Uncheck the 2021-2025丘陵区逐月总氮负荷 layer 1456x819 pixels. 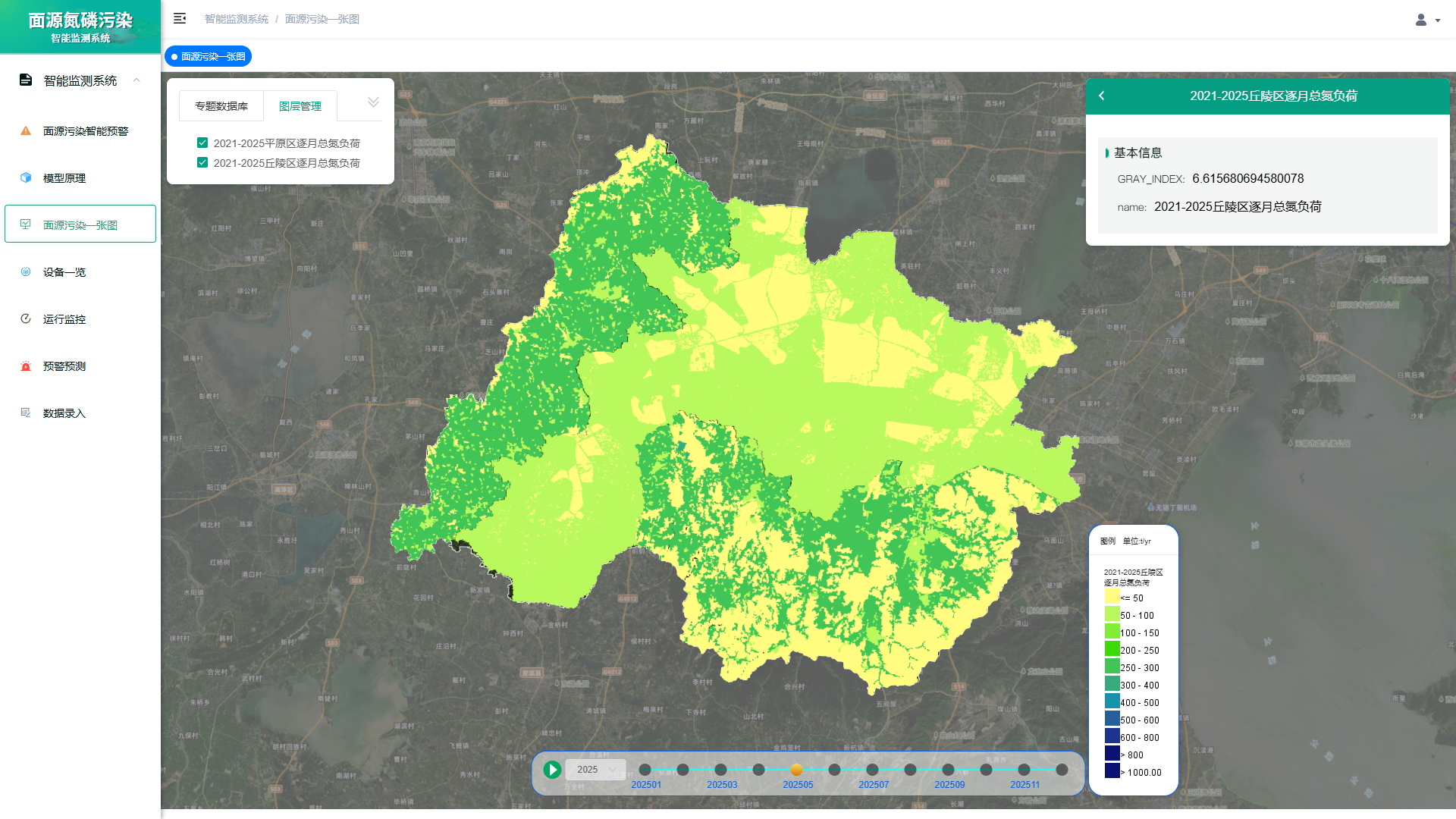[202, 162]
